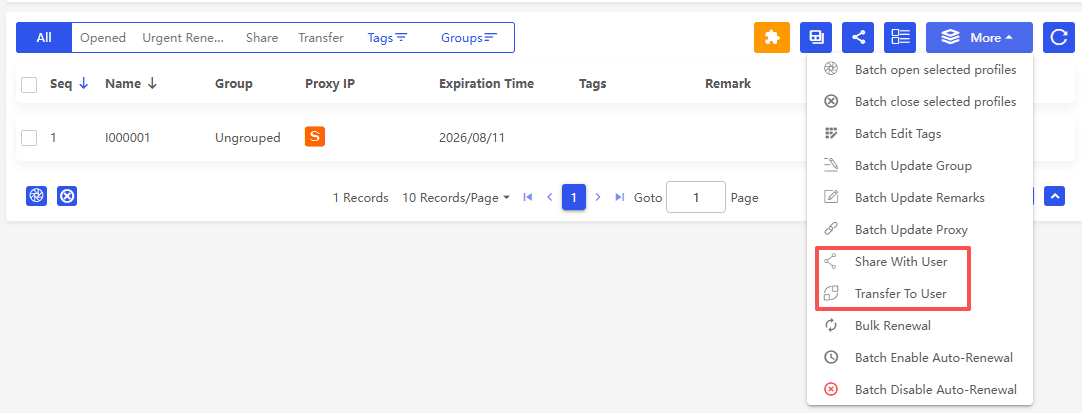Sort by Seq arrow icon
1082x413 pixels.
pos(84,83)
